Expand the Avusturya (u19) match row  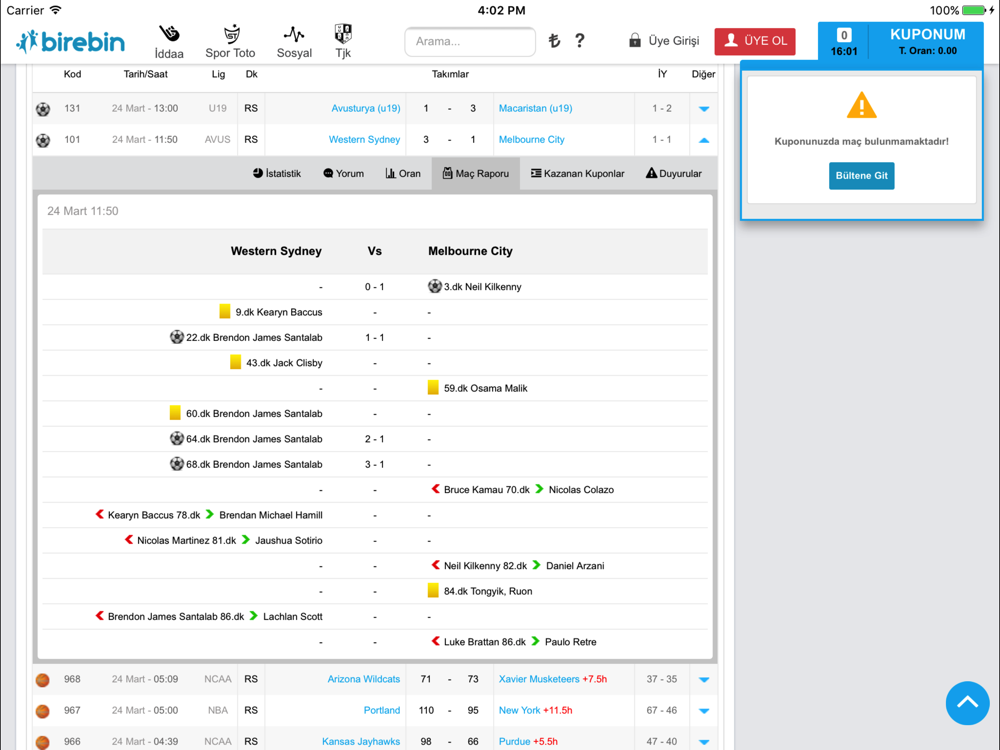[704, 109]
